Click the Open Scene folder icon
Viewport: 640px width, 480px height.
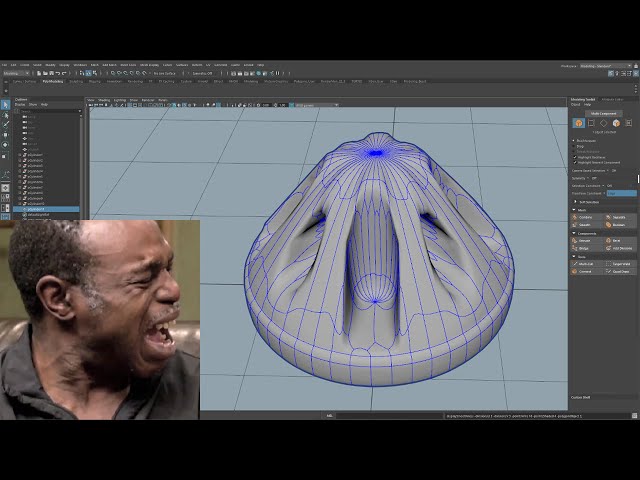(45, 73)
